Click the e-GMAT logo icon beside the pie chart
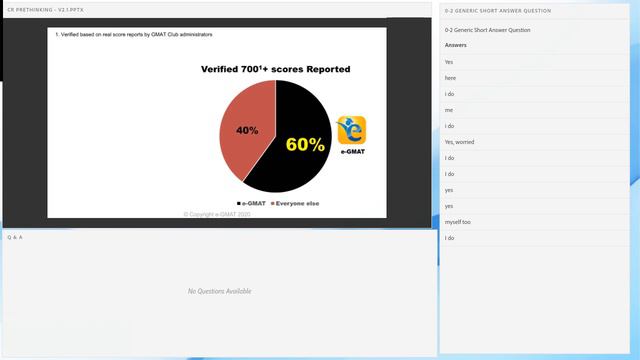 351,130
